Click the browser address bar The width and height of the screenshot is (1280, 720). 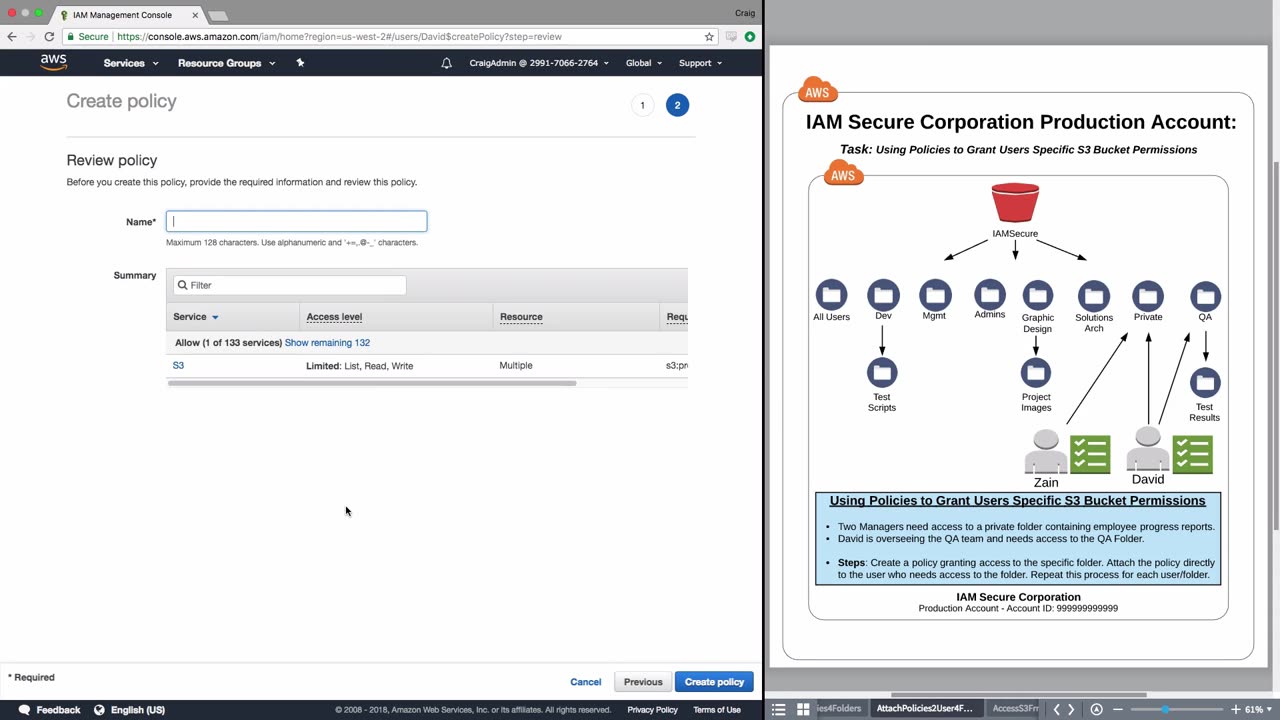(x=390, y=37)
